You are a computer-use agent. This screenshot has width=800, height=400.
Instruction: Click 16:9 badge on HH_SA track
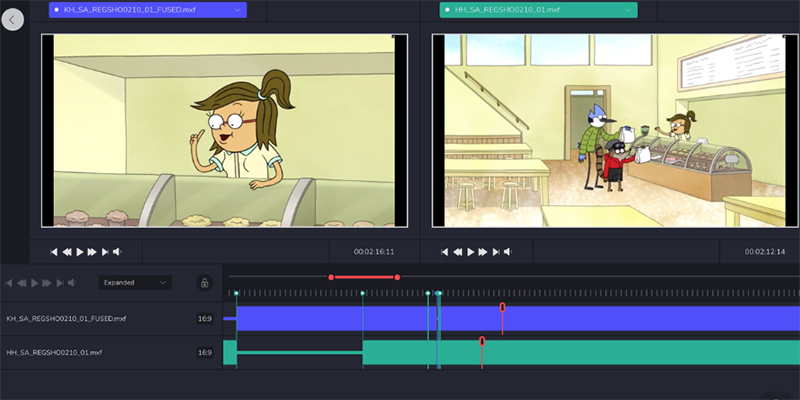coord(205,353)
